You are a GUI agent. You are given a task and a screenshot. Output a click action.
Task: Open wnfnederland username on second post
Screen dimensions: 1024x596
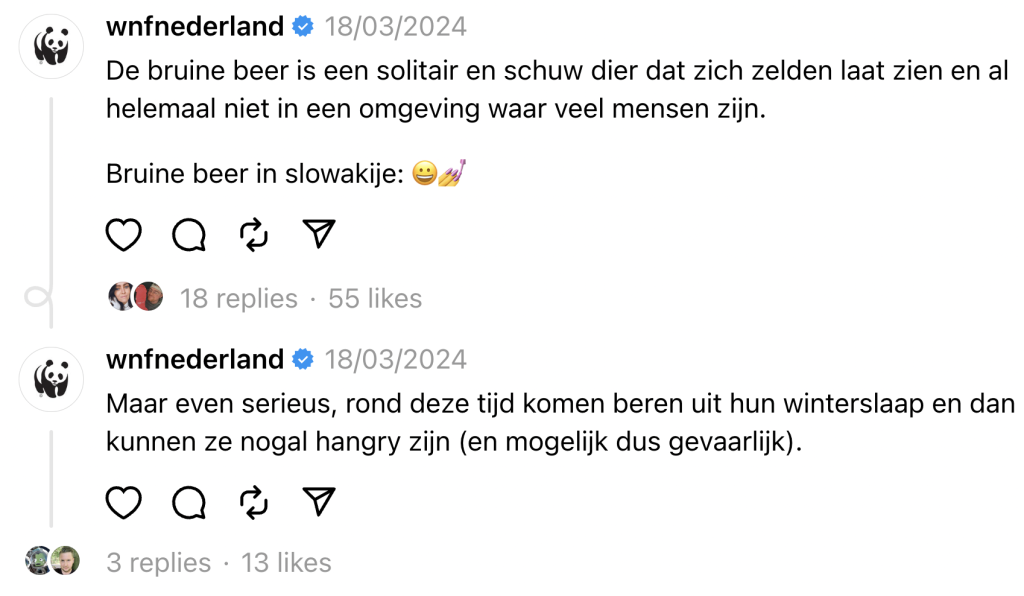(195, 359)
